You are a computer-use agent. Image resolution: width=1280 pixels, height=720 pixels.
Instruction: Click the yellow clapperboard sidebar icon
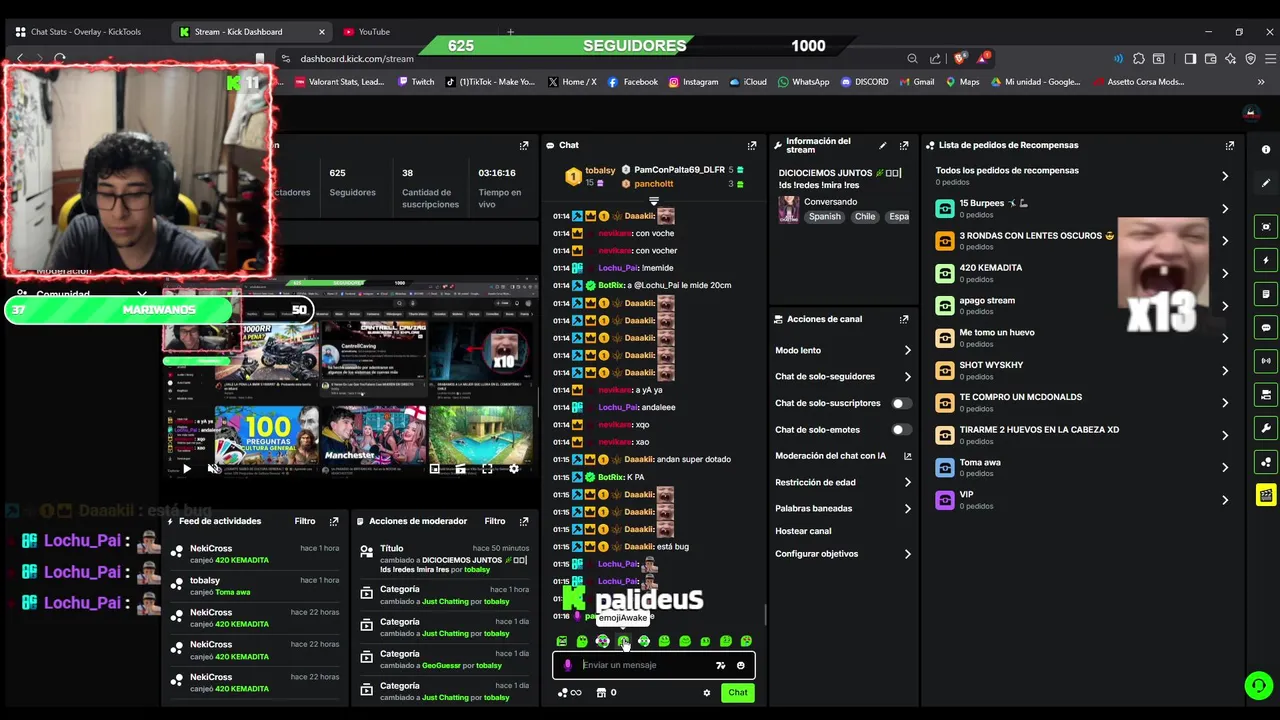coord(1266,495)
